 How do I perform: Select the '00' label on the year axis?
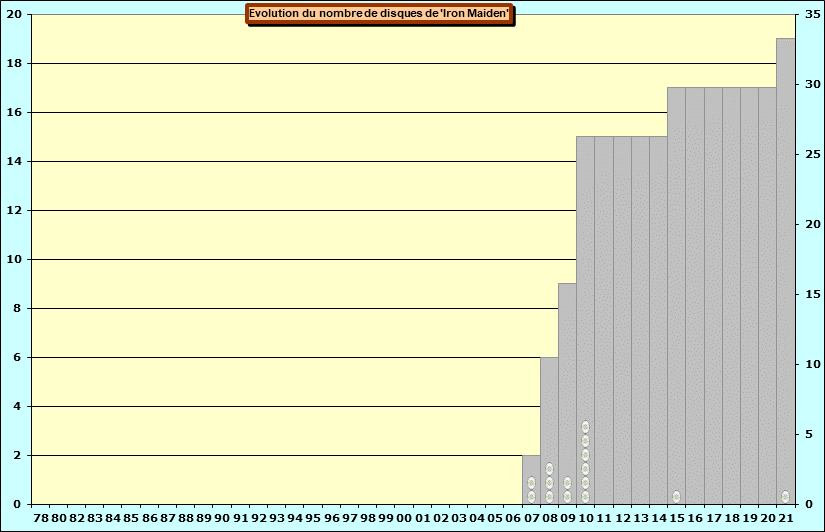(404, 518)
